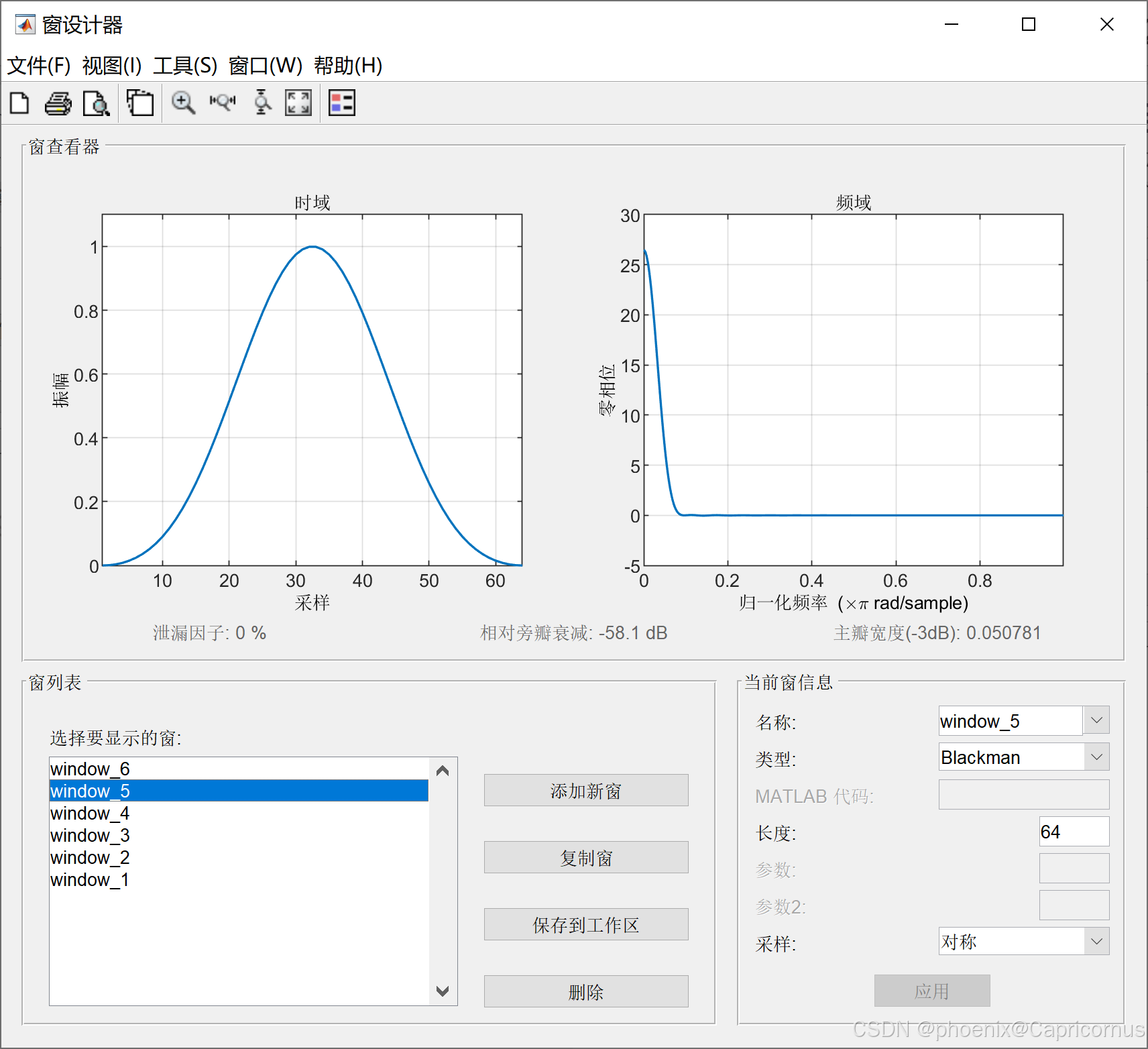Click the 主瓣宽度(-3dB): 0.050781 readout

937,632
